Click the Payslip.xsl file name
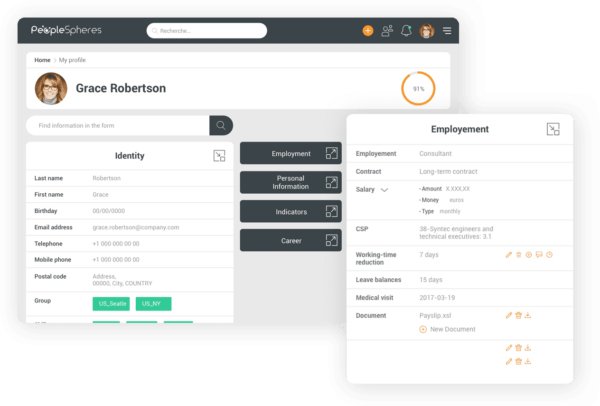The width and height of the screenshot is (600, 406). tap(435, 316)
